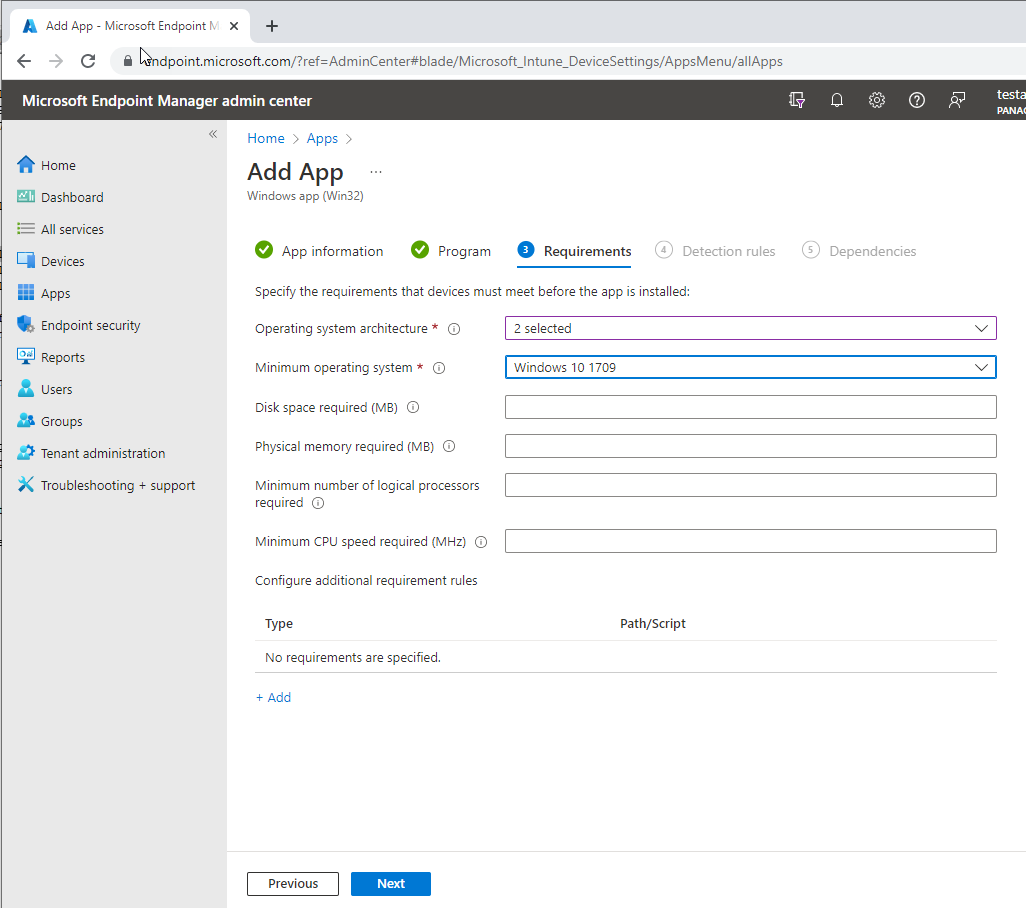
Task: Click info icon beside Disk space required
Action: (x=413, y=407)
